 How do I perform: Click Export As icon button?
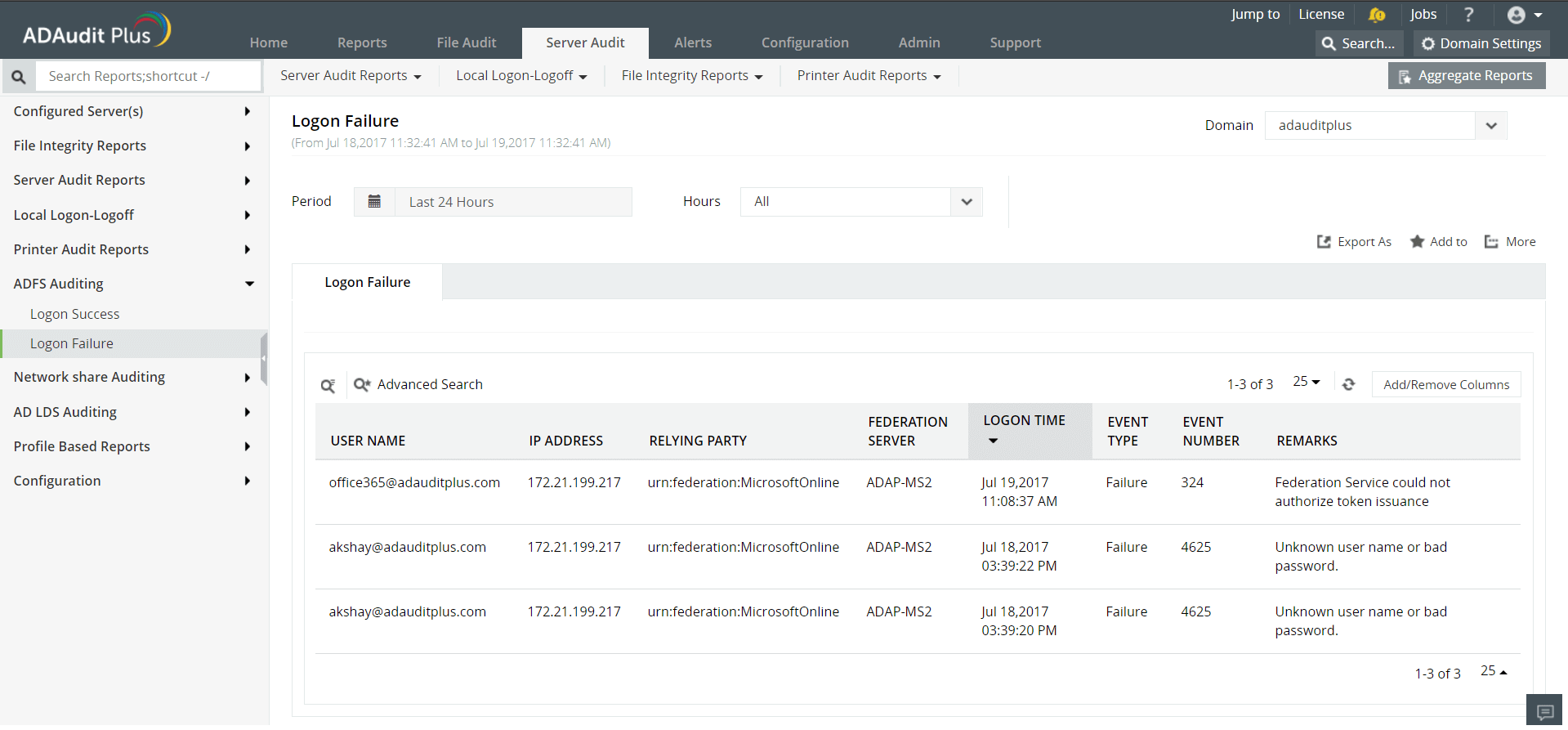coord(1354,242)
